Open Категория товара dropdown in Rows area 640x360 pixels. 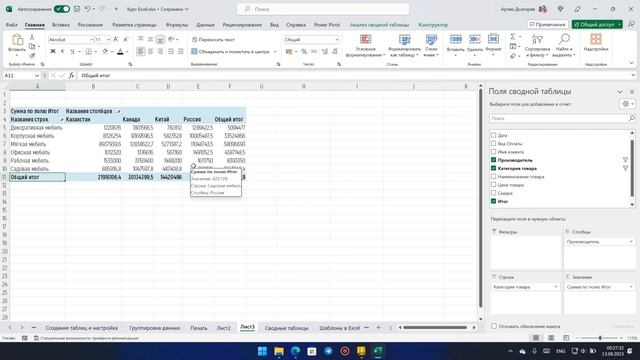[x=556, y=287]
